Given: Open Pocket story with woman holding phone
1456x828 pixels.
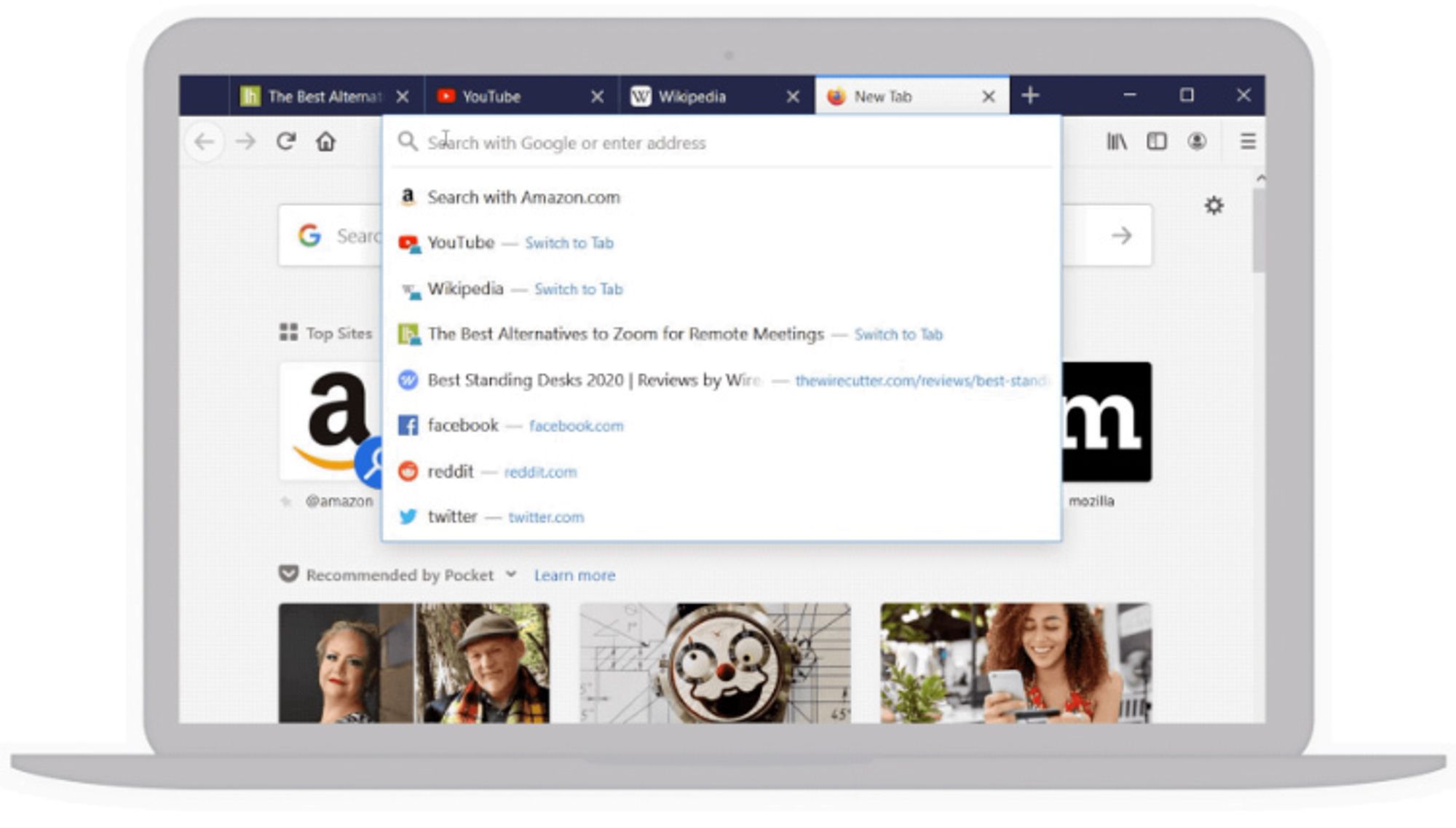Looking at the screenshot, I should 1016,663.
